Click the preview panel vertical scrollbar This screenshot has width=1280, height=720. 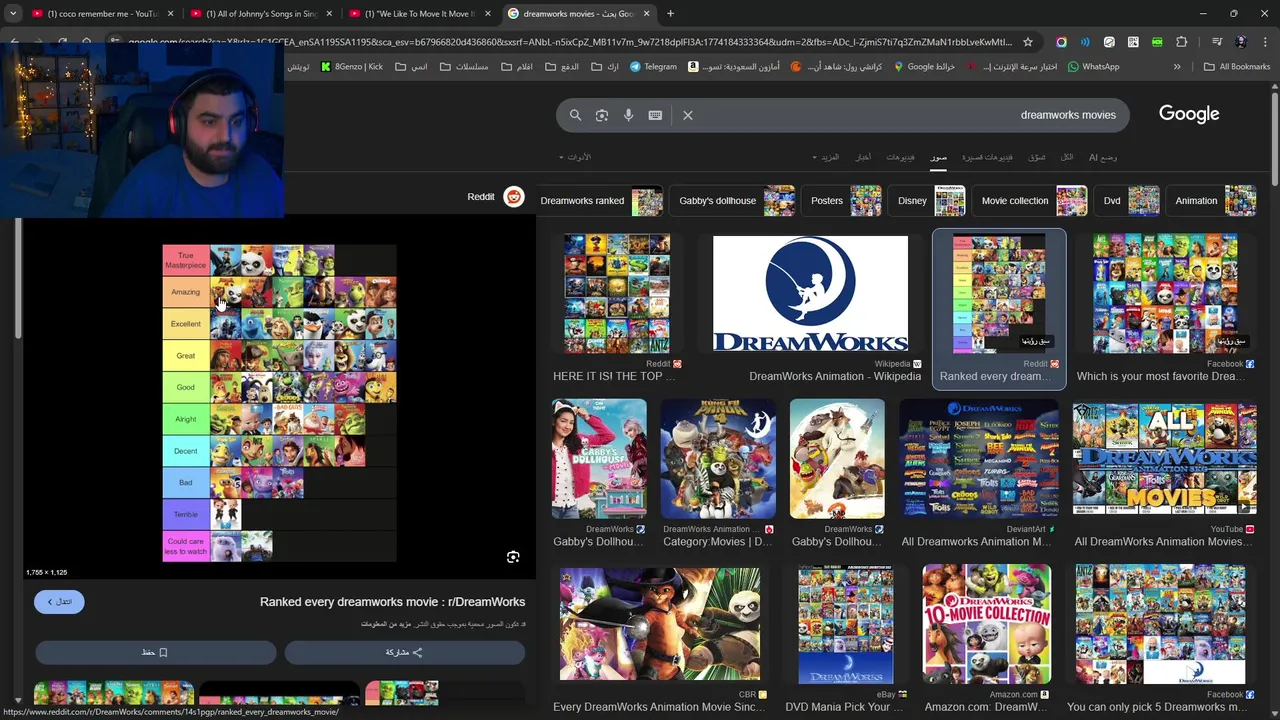17,278
